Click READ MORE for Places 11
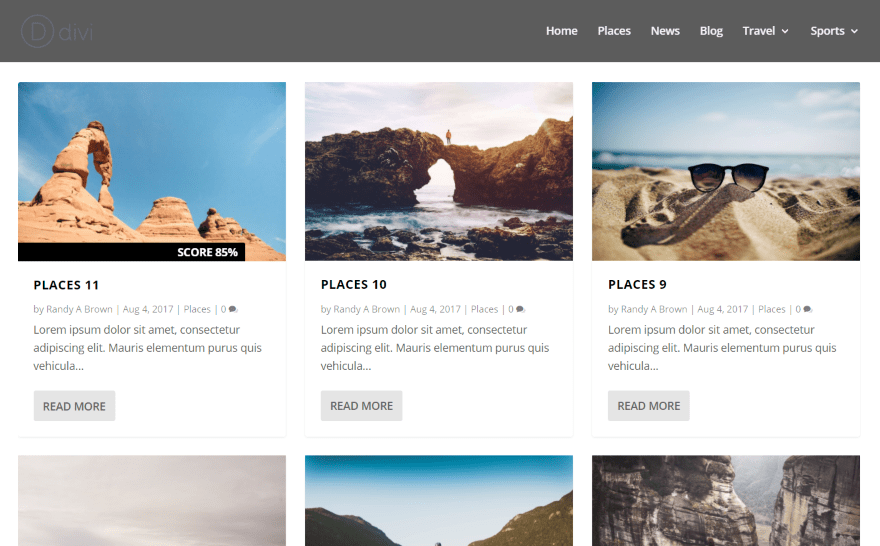The image size is (880, 546). [x=74, y=406]
